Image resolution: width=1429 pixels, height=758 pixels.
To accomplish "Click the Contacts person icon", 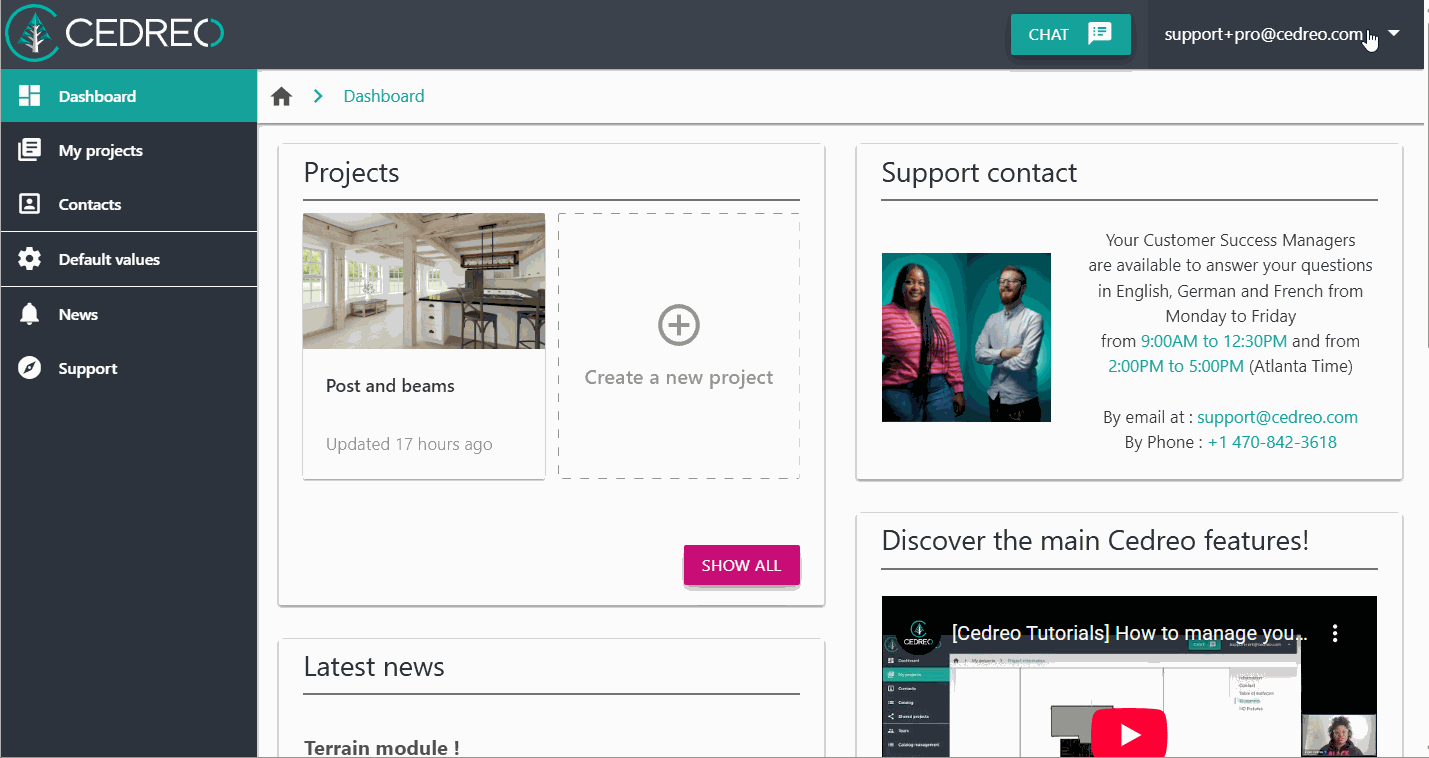I will [x=30, y=204].
